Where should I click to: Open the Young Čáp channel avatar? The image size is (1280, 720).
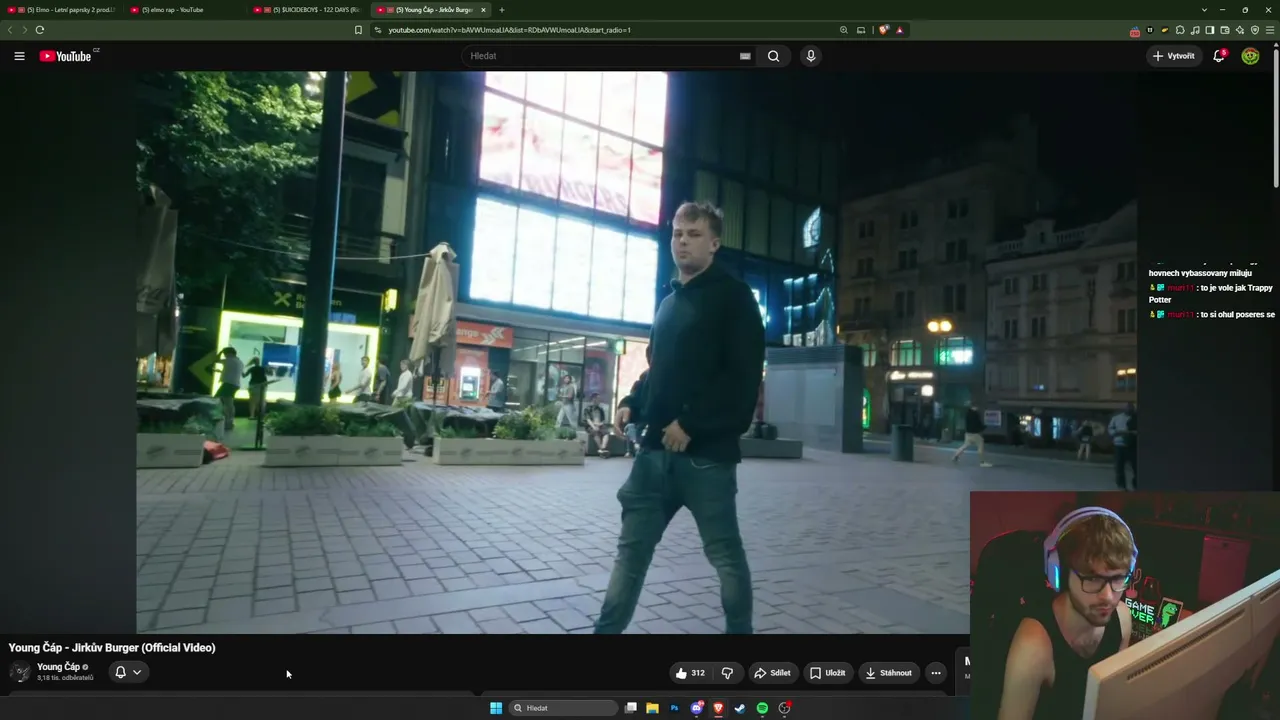[19, 672]
